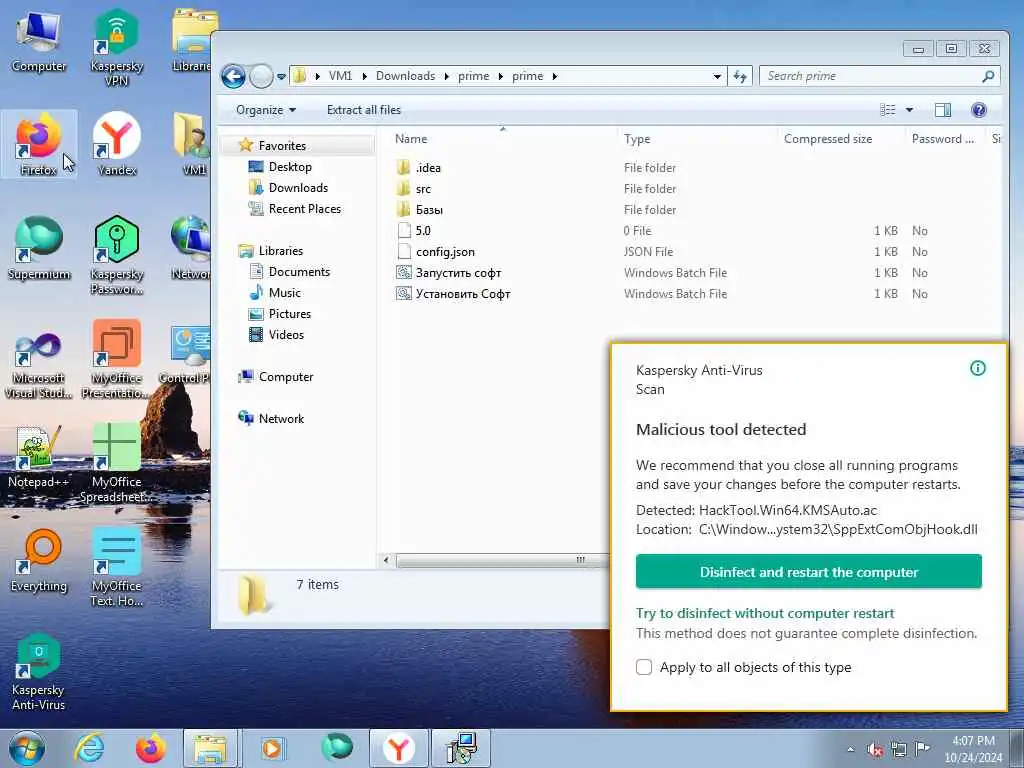Open the Organize dropdown menu
The height and width of the screenshot is (768, 1024).
click(266, 110)
